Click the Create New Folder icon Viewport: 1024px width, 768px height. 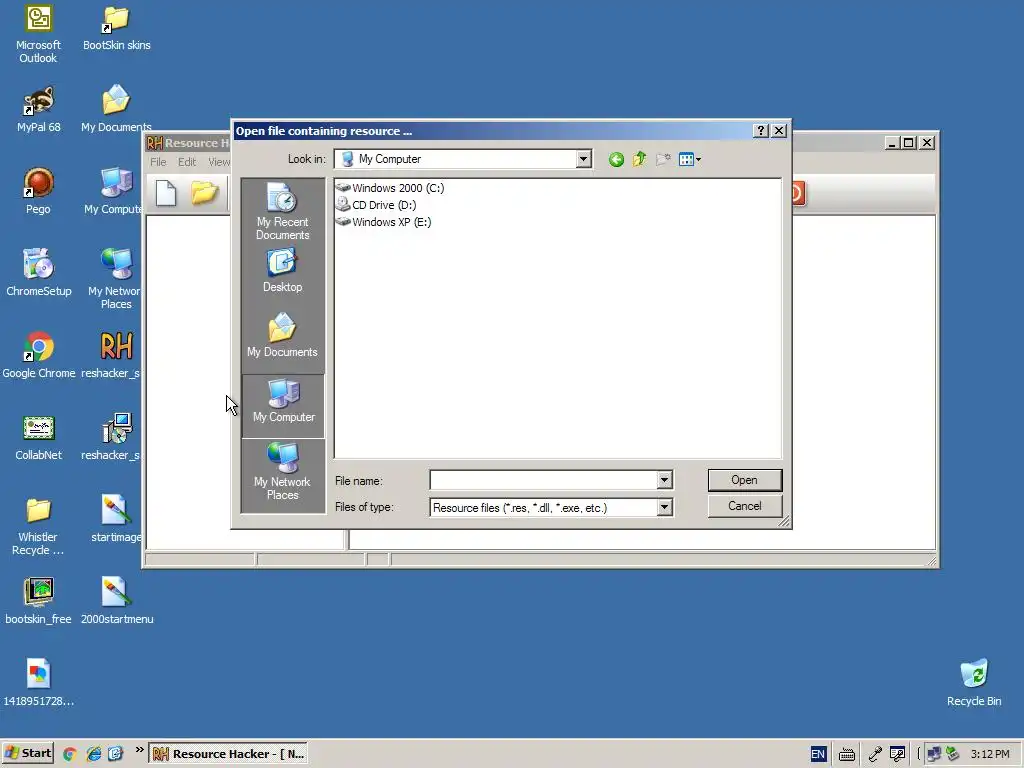pos(663,159)
